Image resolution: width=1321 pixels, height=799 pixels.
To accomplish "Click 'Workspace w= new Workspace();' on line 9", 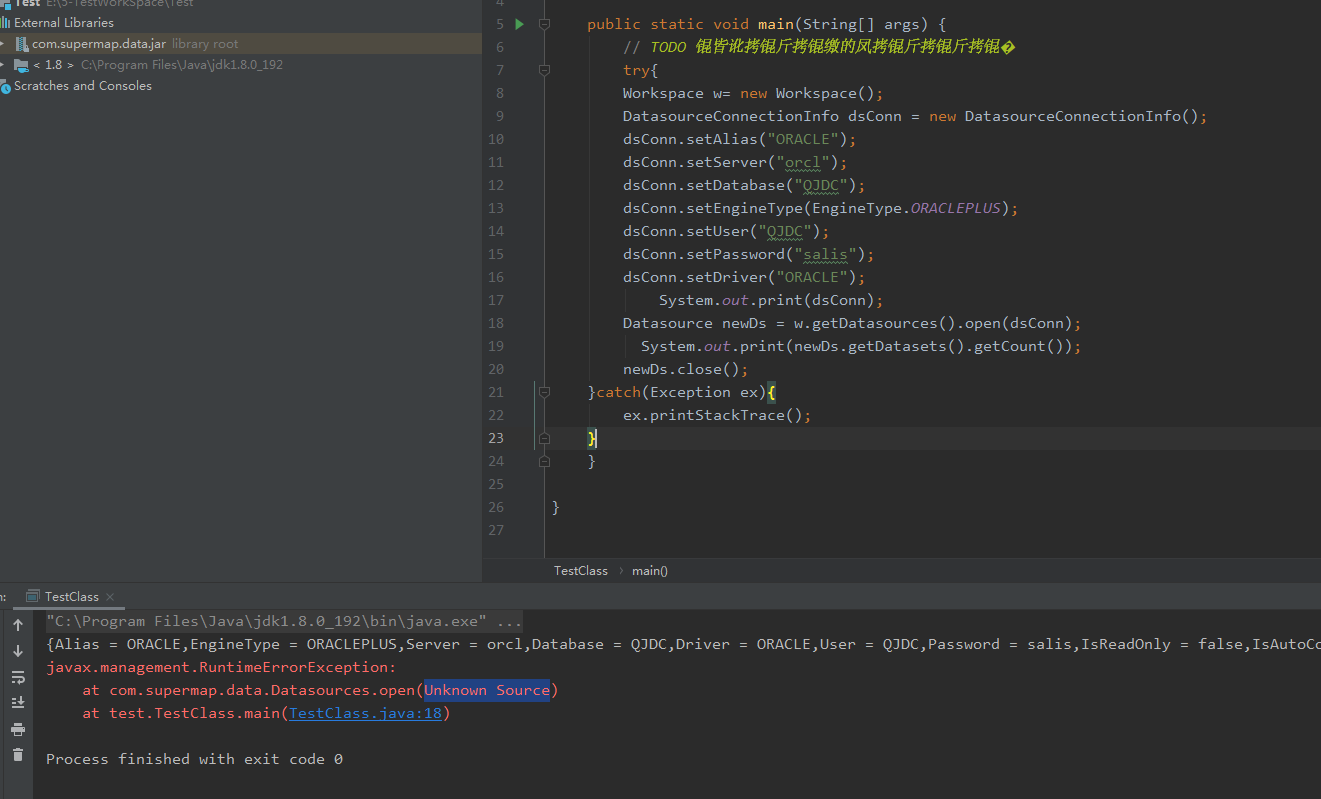I will pyautogui.click(x=753, y=93).
